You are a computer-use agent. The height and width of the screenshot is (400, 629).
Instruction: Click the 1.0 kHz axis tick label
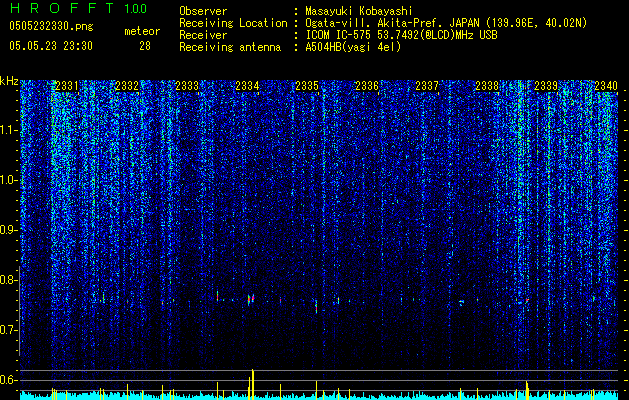(x=9, y=180)
